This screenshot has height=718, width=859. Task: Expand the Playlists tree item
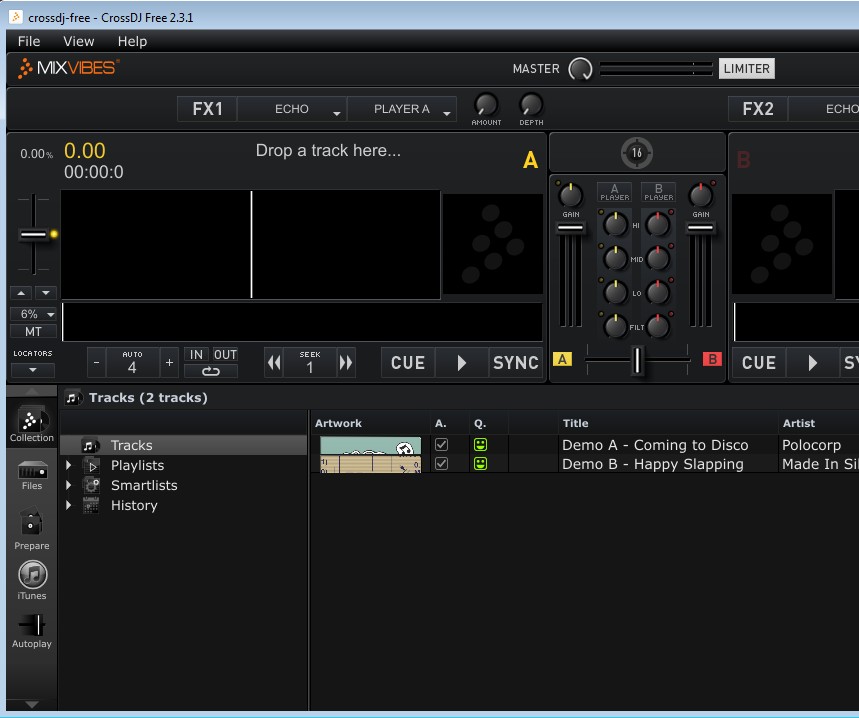click(x=69, y=465)
